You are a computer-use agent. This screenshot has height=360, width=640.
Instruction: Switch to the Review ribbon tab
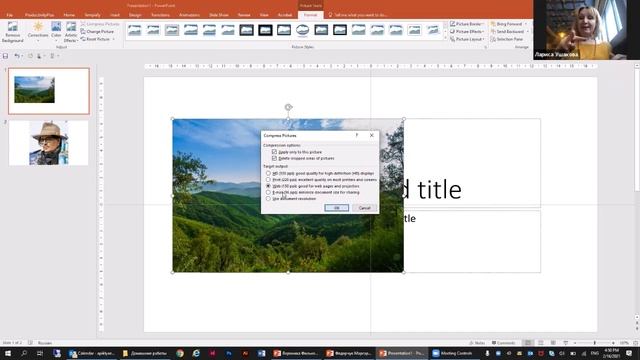pyautogui.click(x=244, y=15)
